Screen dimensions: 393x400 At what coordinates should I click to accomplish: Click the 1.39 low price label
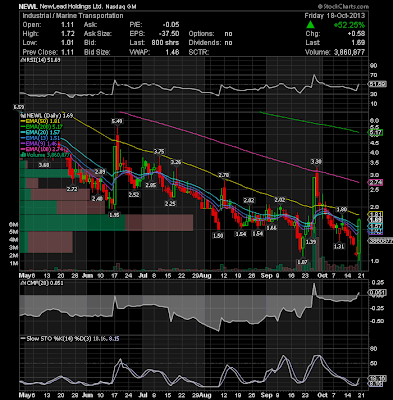[x=311, y=242]
